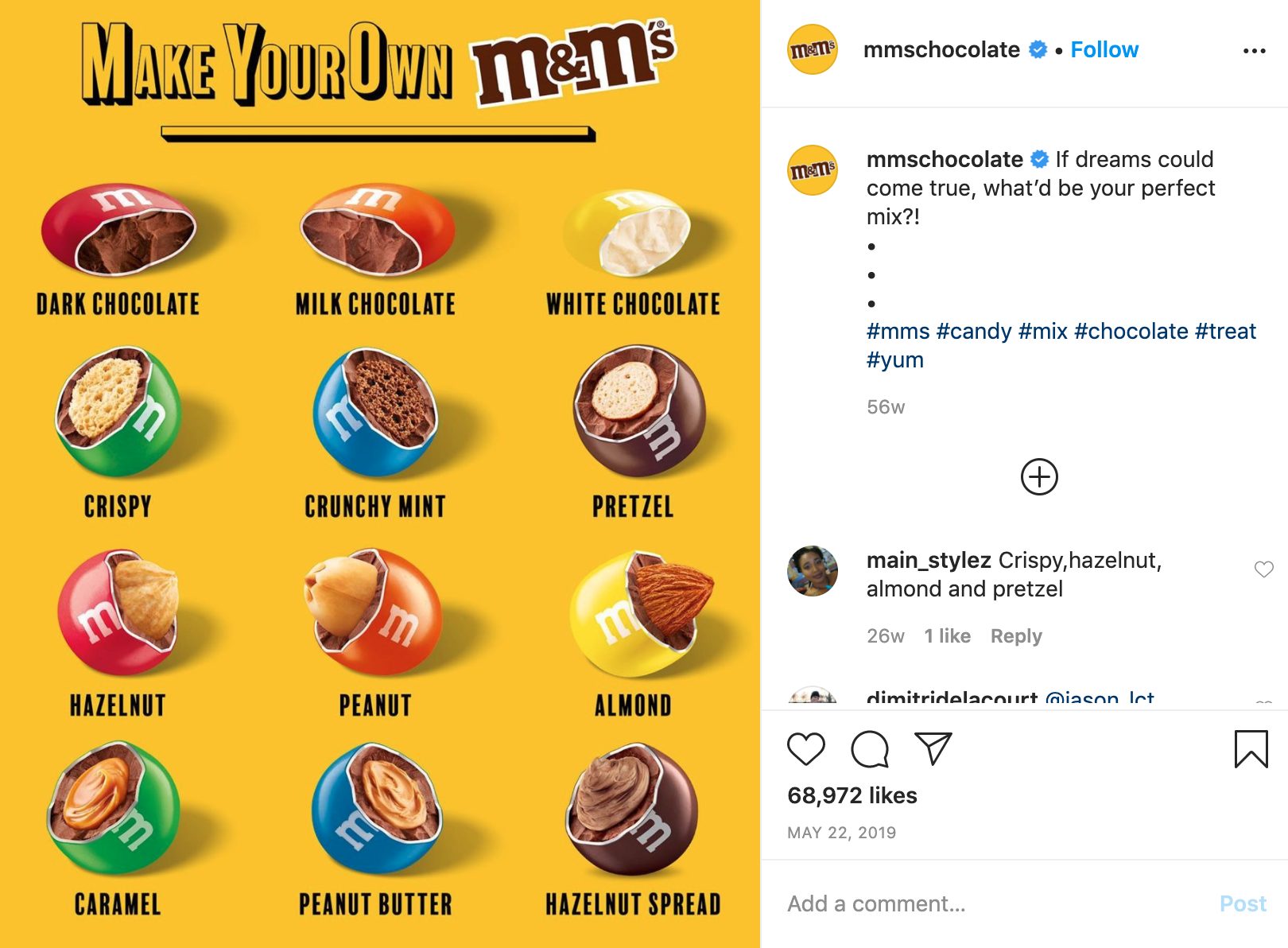Viewport: 1288px width, 948px height.
Task: Open the main_stylez username link
Action: 928,561
